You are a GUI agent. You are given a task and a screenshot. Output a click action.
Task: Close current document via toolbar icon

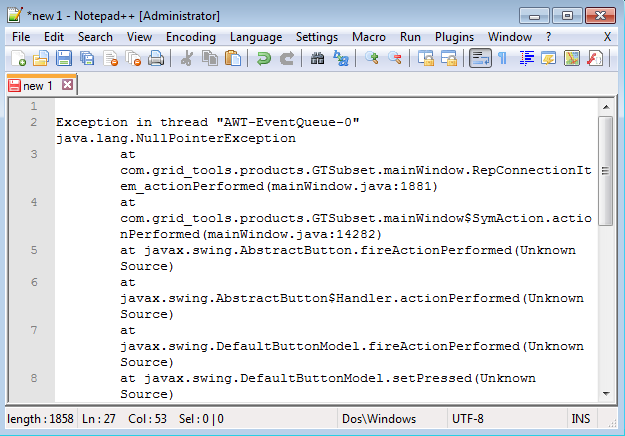coord(110,59)
